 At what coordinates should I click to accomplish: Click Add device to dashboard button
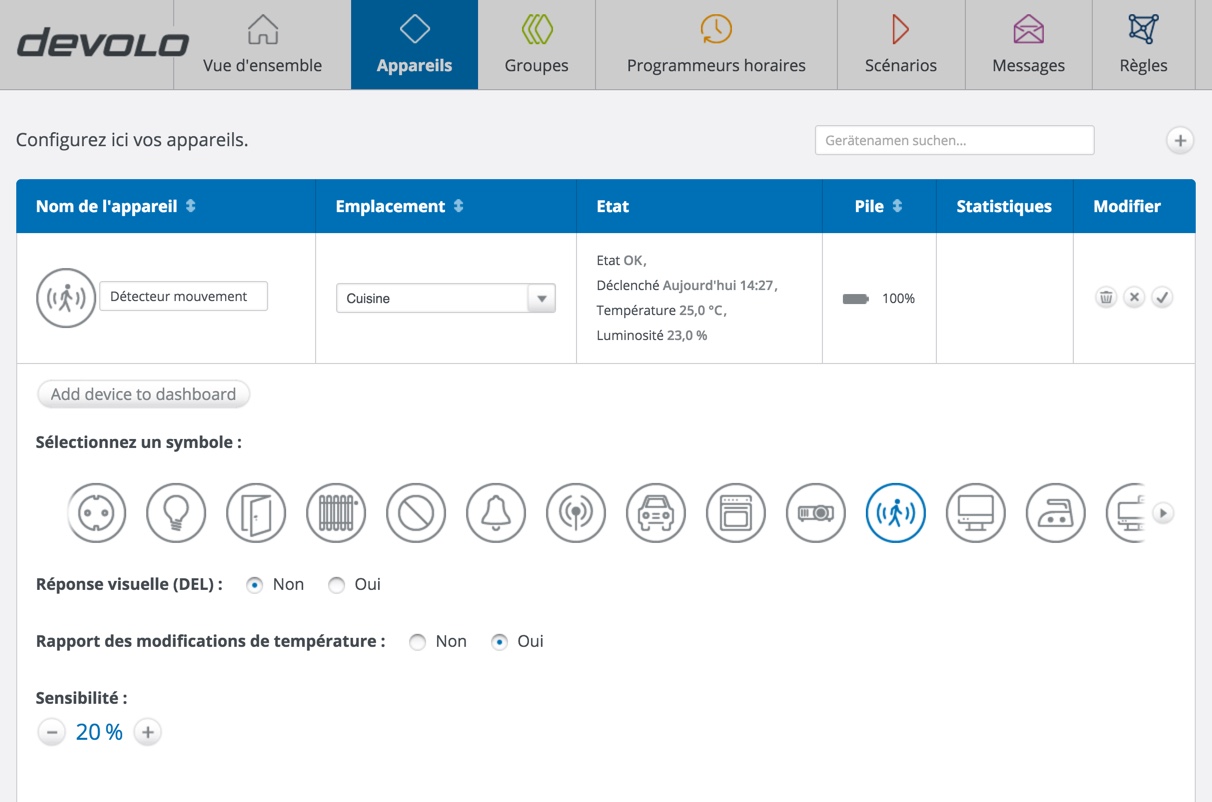click(x=143, y=394)
